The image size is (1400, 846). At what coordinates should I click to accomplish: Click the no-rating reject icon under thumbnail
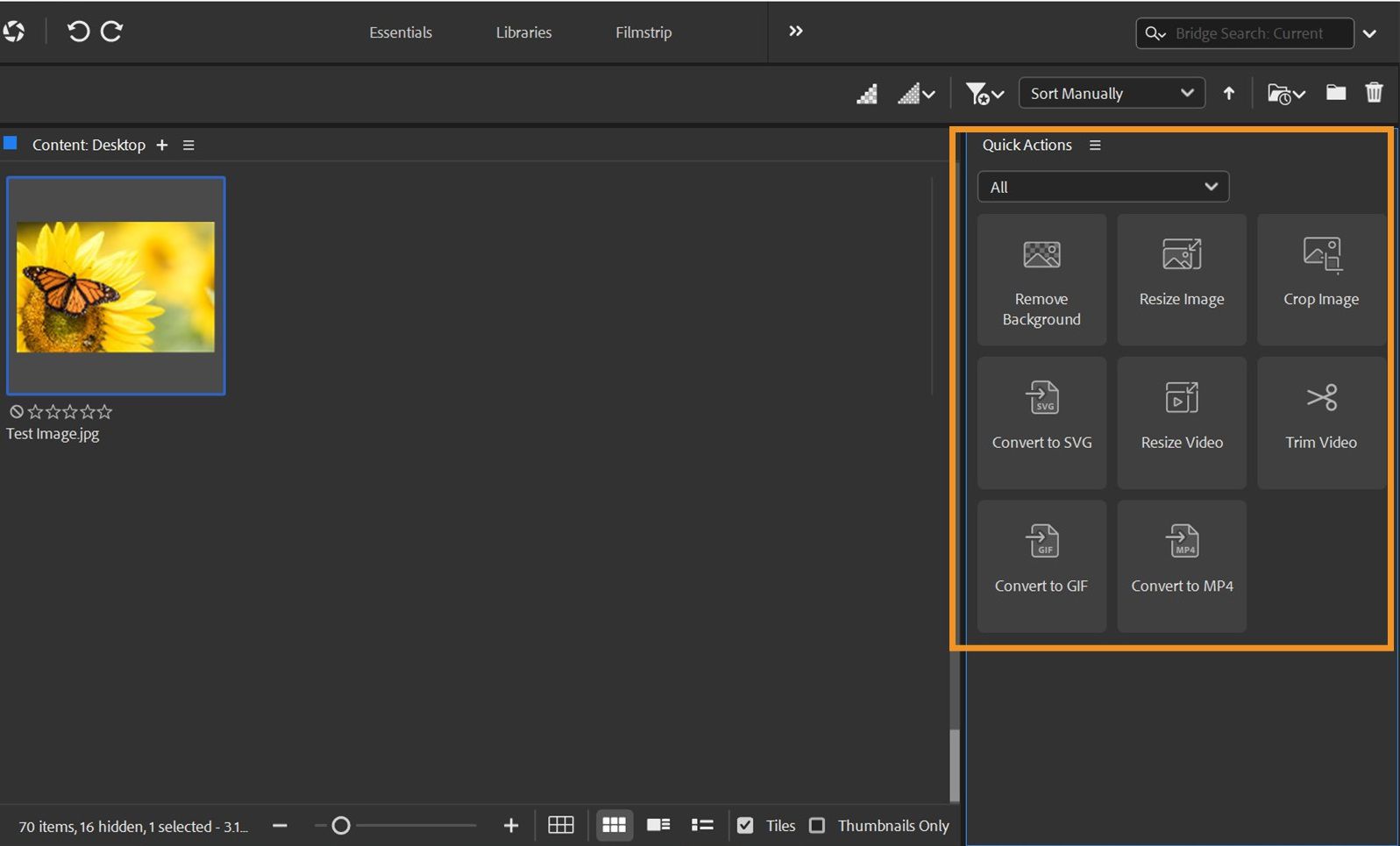tap(16, 411)
